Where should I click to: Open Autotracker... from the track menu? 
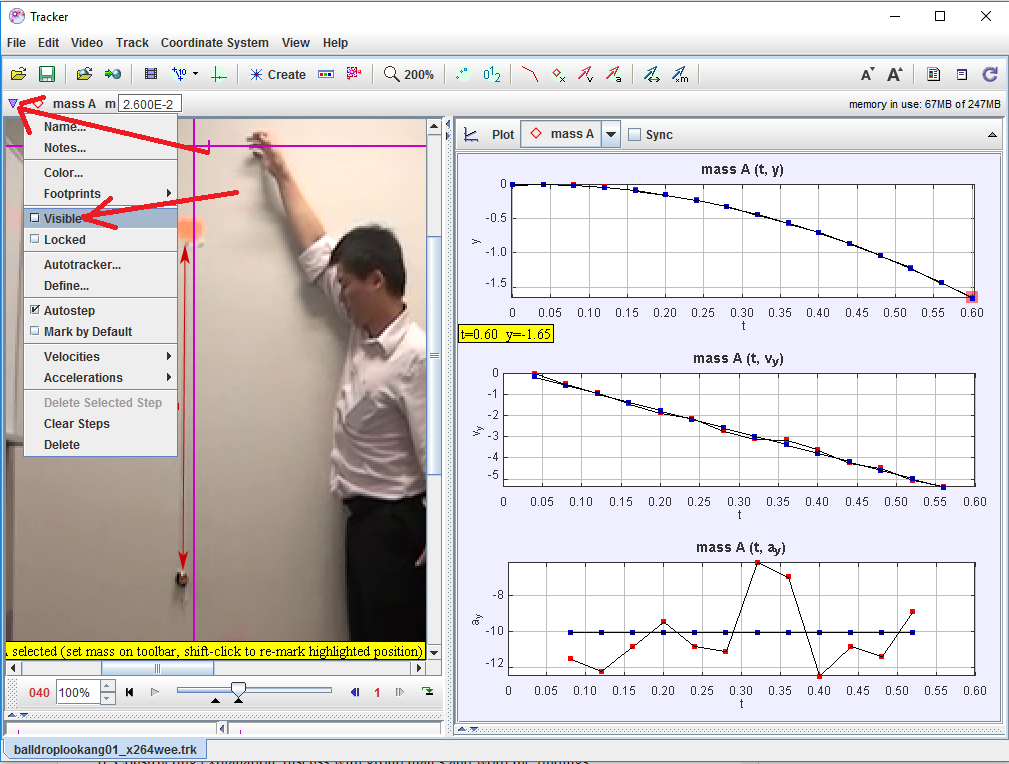click(x=100, y=265)
